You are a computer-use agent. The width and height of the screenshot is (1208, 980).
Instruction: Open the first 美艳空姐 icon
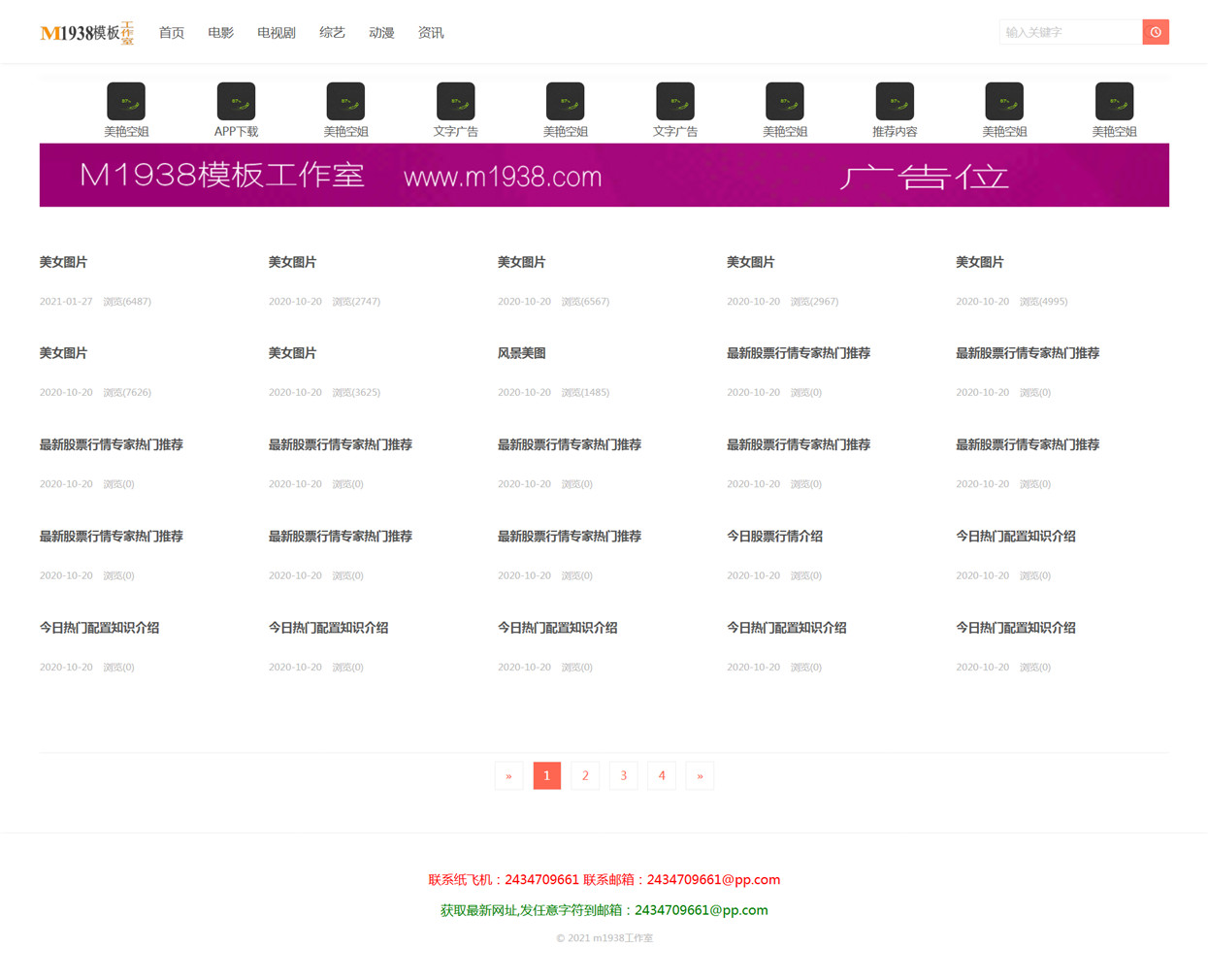pyautogui.click(x=126, y=101)
